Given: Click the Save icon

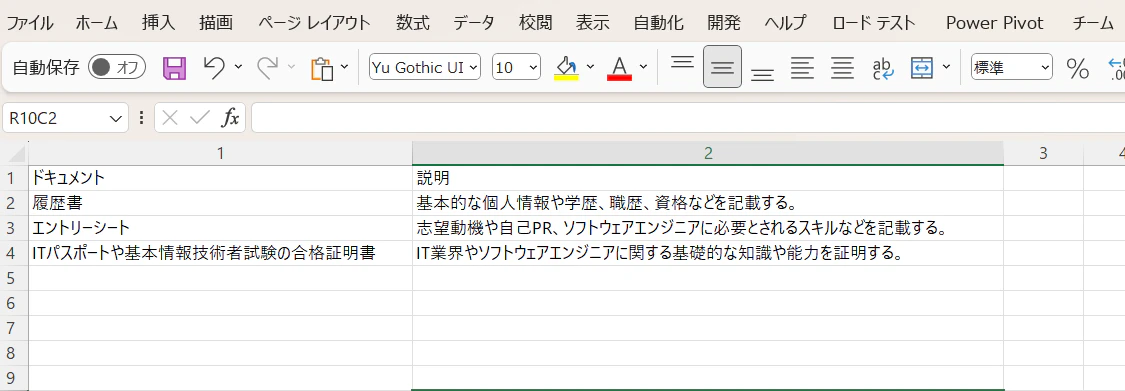Looking at the screenshot, I should click(174, 67).
